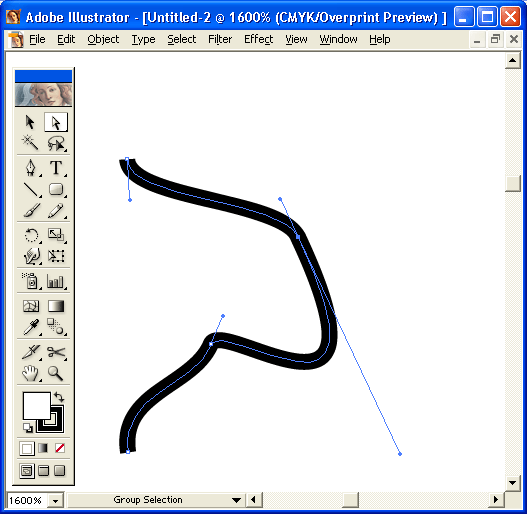Swap fill and stroke arrows
The height and width of the screenshot is (514, 527).
tap(59, 397)
